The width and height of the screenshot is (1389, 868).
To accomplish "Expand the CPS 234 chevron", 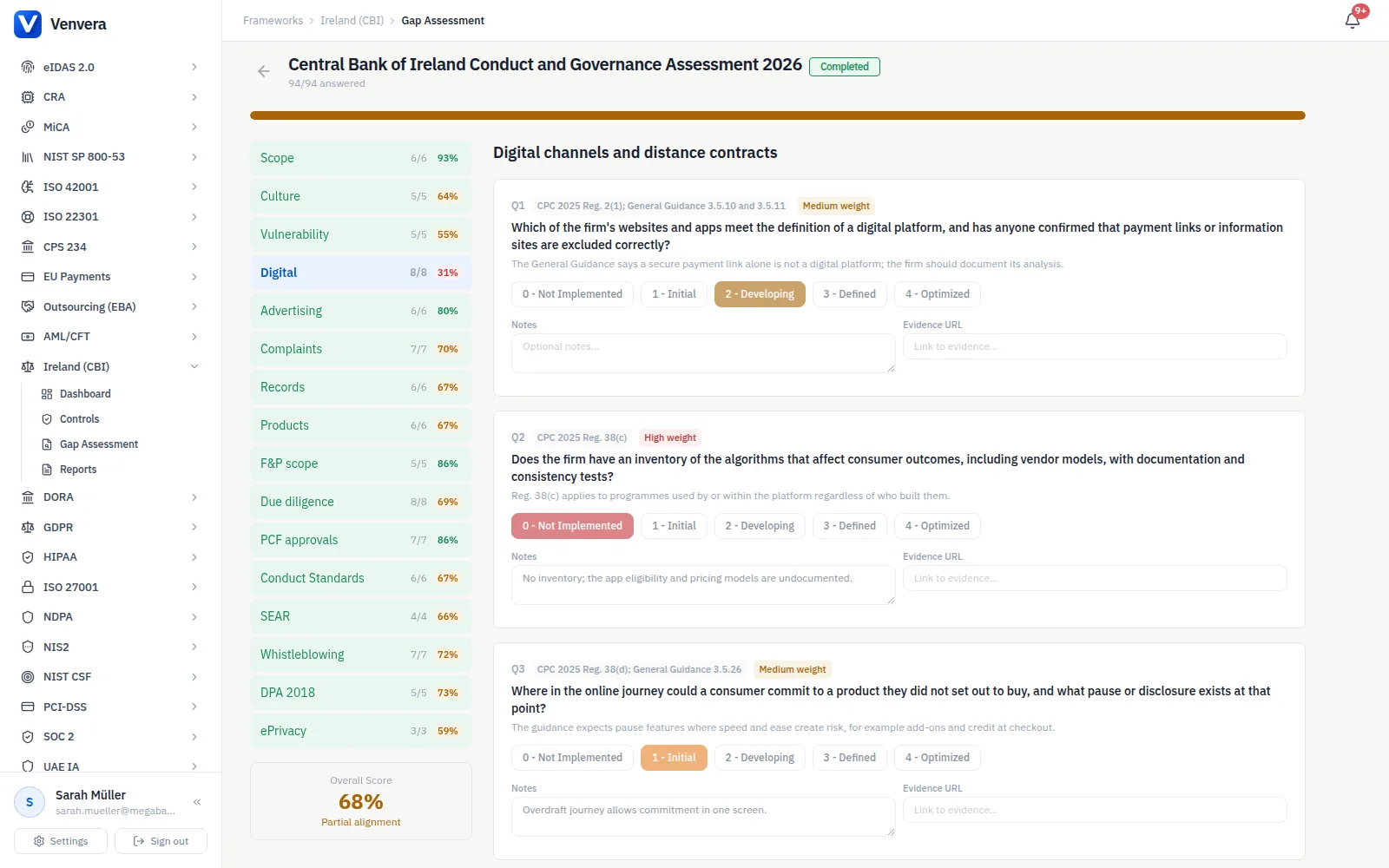I will click(194, 247).
